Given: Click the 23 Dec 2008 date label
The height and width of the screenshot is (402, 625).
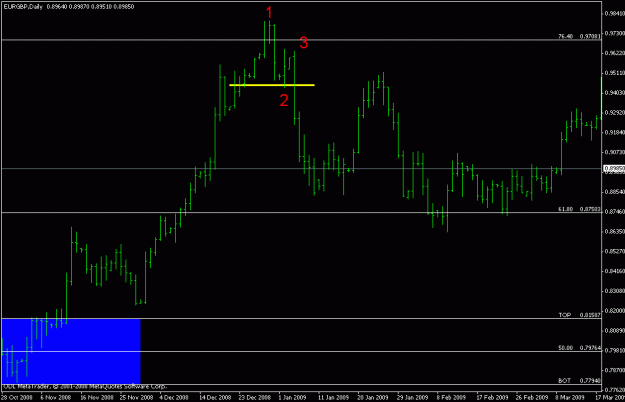Looking at the screenshot, I should coord(255,397).
